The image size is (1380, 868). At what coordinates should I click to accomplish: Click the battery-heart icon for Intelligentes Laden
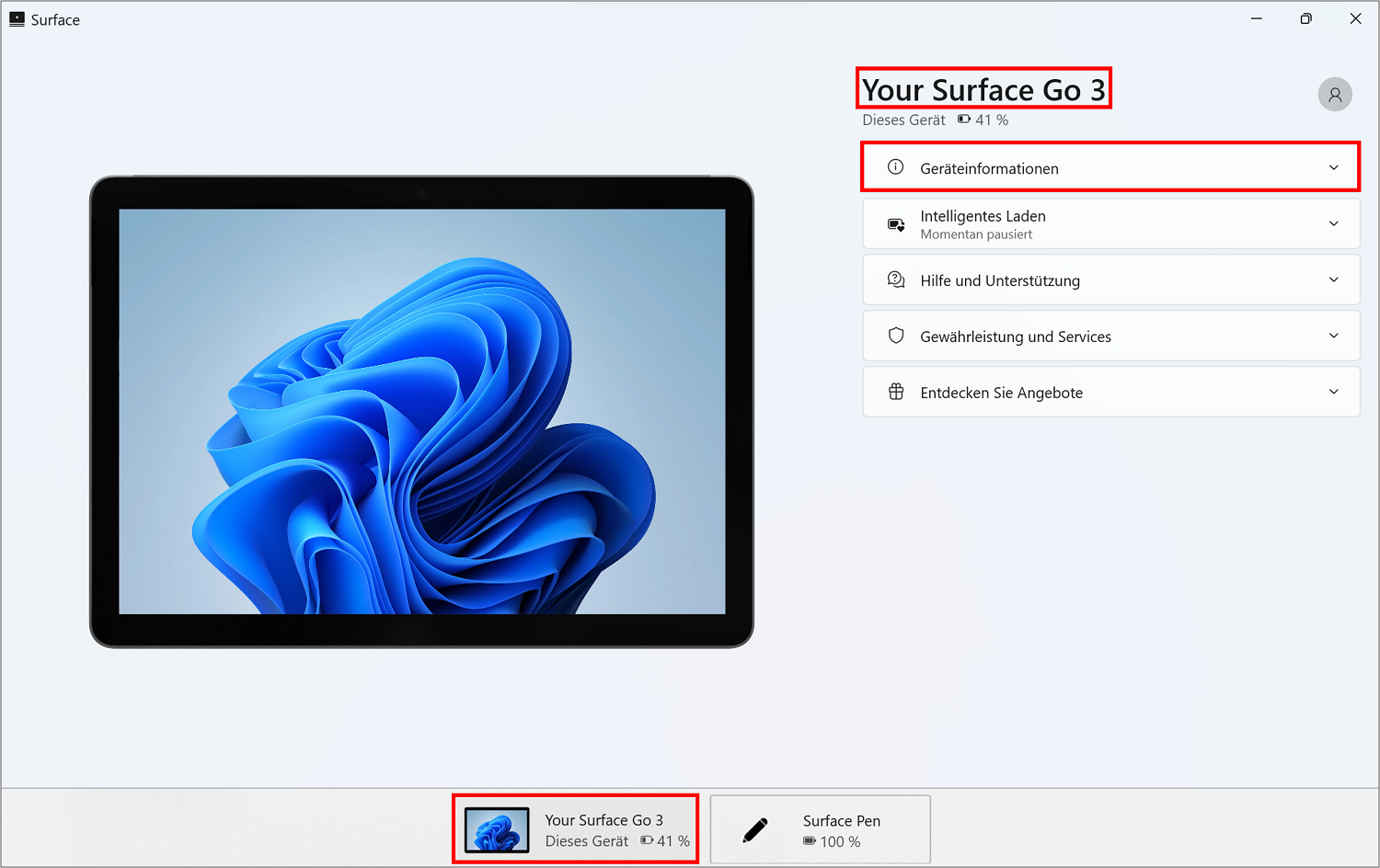coord(895,224)
